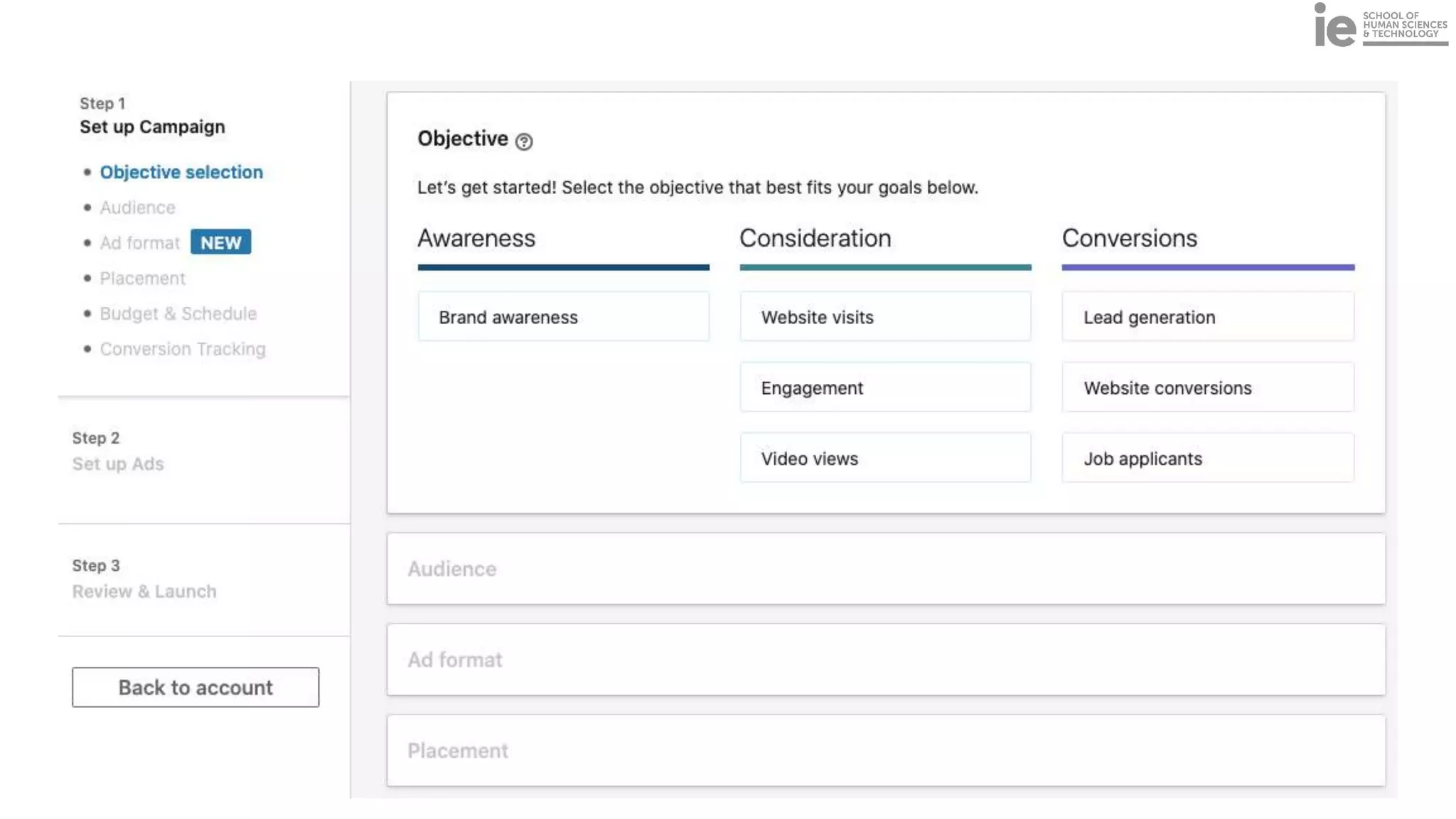Go to Audience in the sidebar steps
Screen dimensions: 1456x819
coord(137,208)
